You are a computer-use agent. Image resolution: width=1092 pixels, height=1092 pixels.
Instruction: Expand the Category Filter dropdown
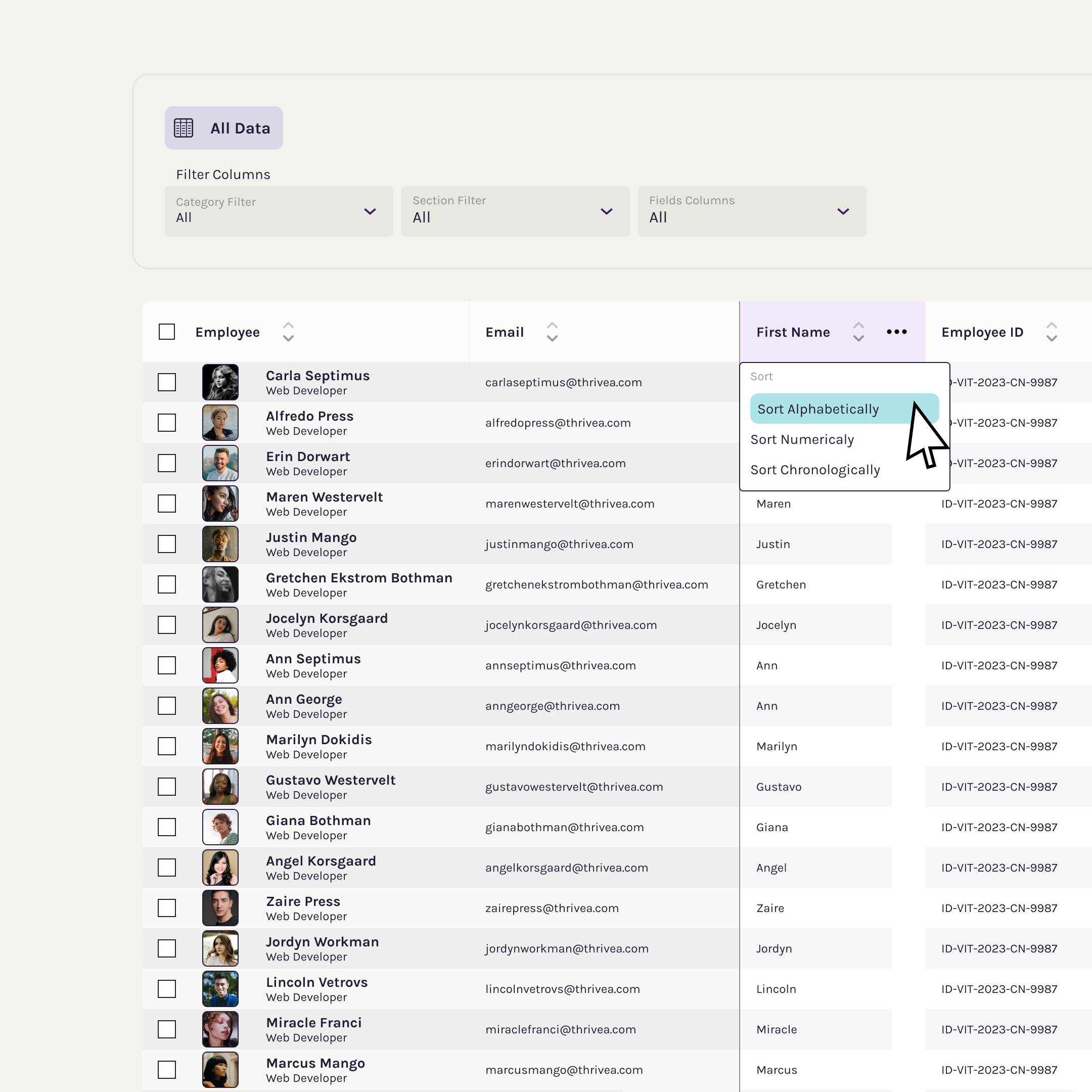(x=279, y=211)
